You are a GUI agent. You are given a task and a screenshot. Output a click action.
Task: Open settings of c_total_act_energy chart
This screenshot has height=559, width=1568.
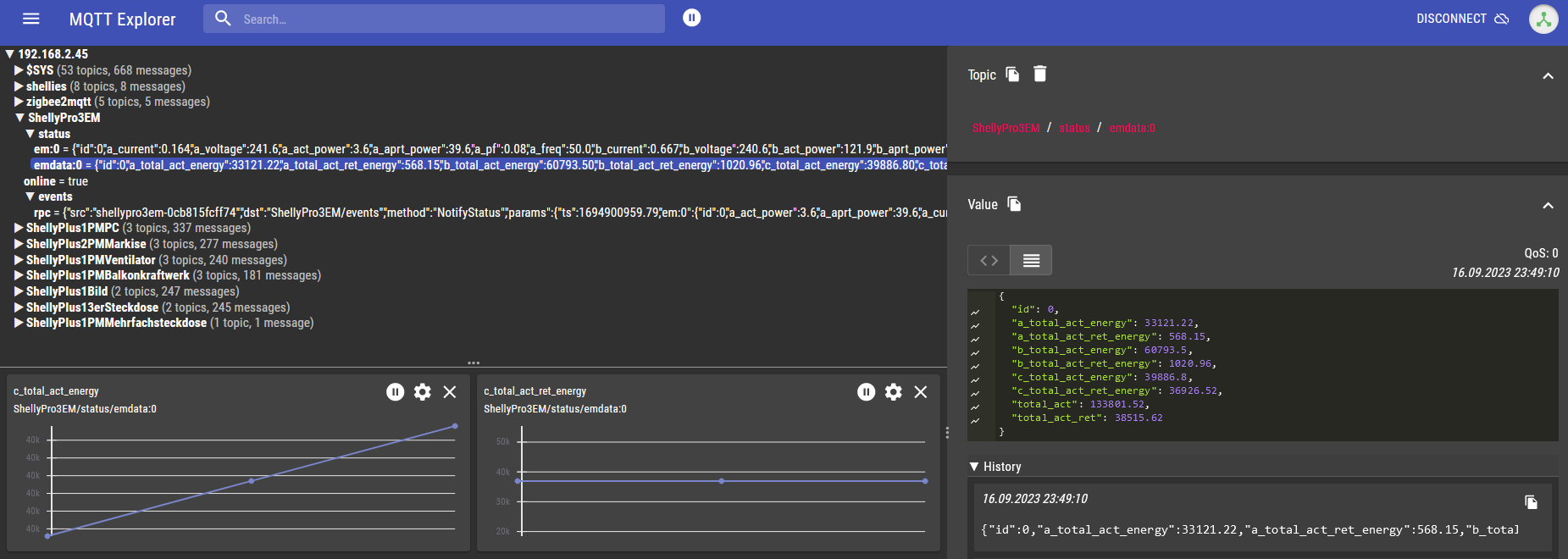[423, 392]
